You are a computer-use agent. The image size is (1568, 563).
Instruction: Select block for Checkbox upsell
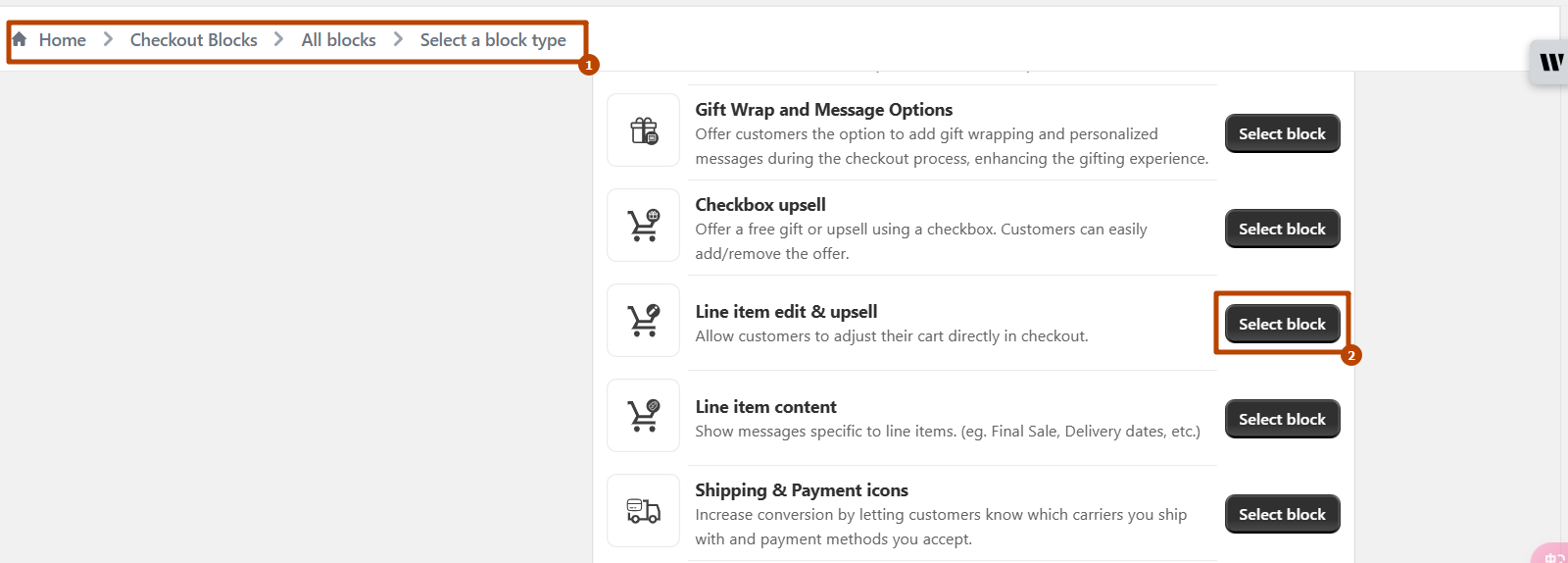pos(1282,229)
